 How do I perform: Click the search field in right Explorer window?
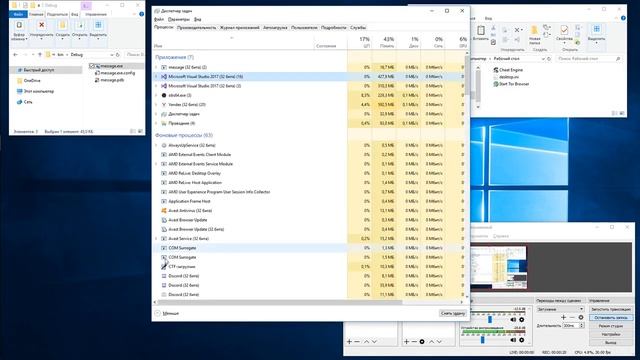(x=589, y=59)
